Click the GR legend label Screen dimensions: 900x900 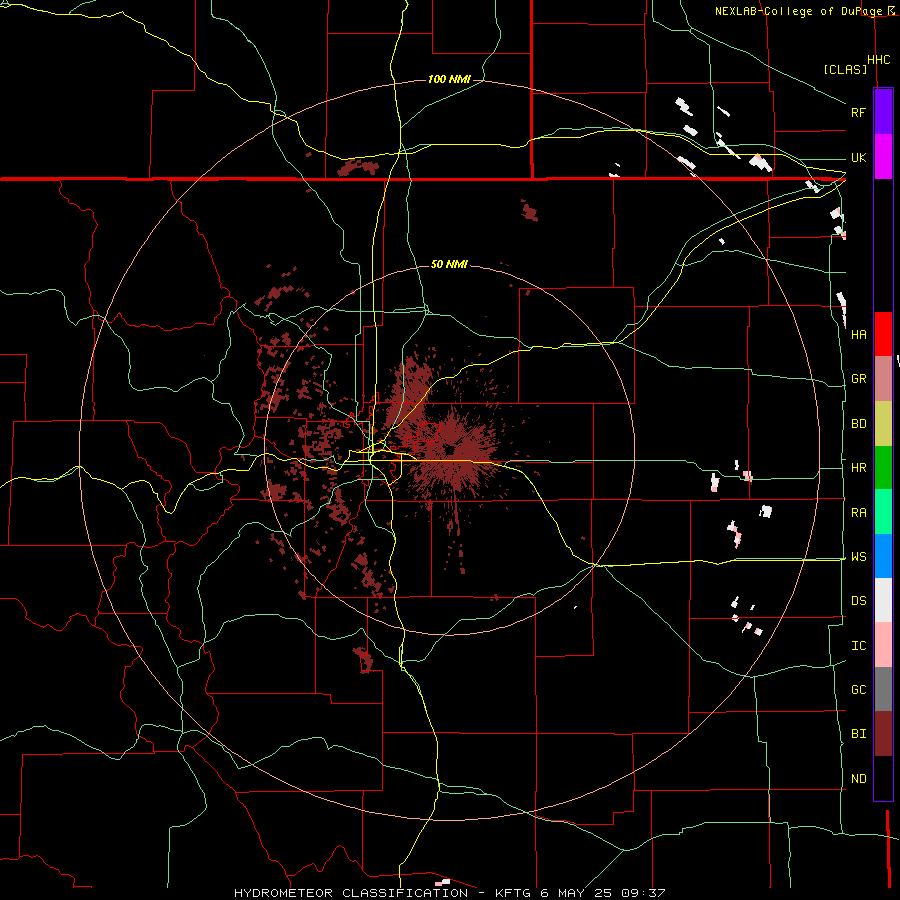pyautogui.click(x=858, y=379)
